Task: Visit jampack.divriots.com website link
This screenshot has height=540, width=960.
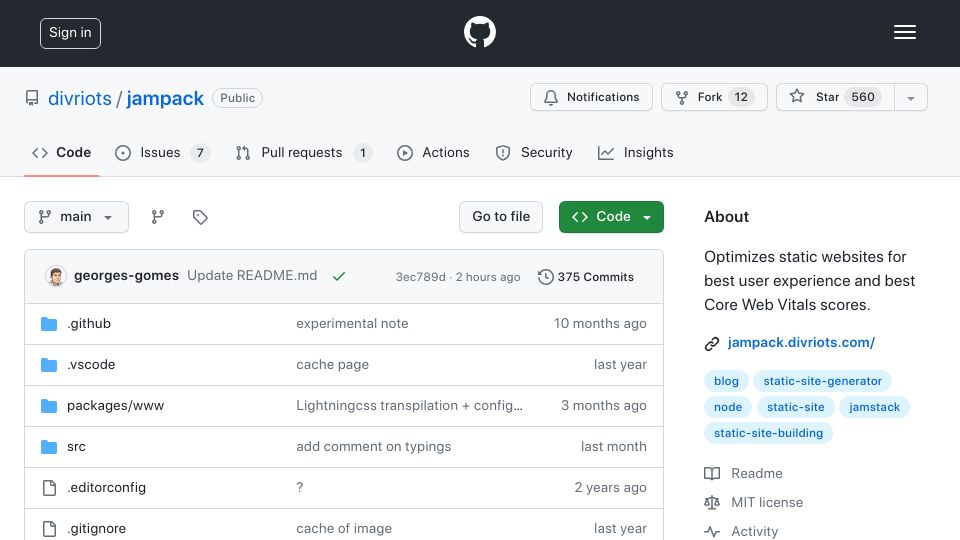Action: [x=801, y=342]
